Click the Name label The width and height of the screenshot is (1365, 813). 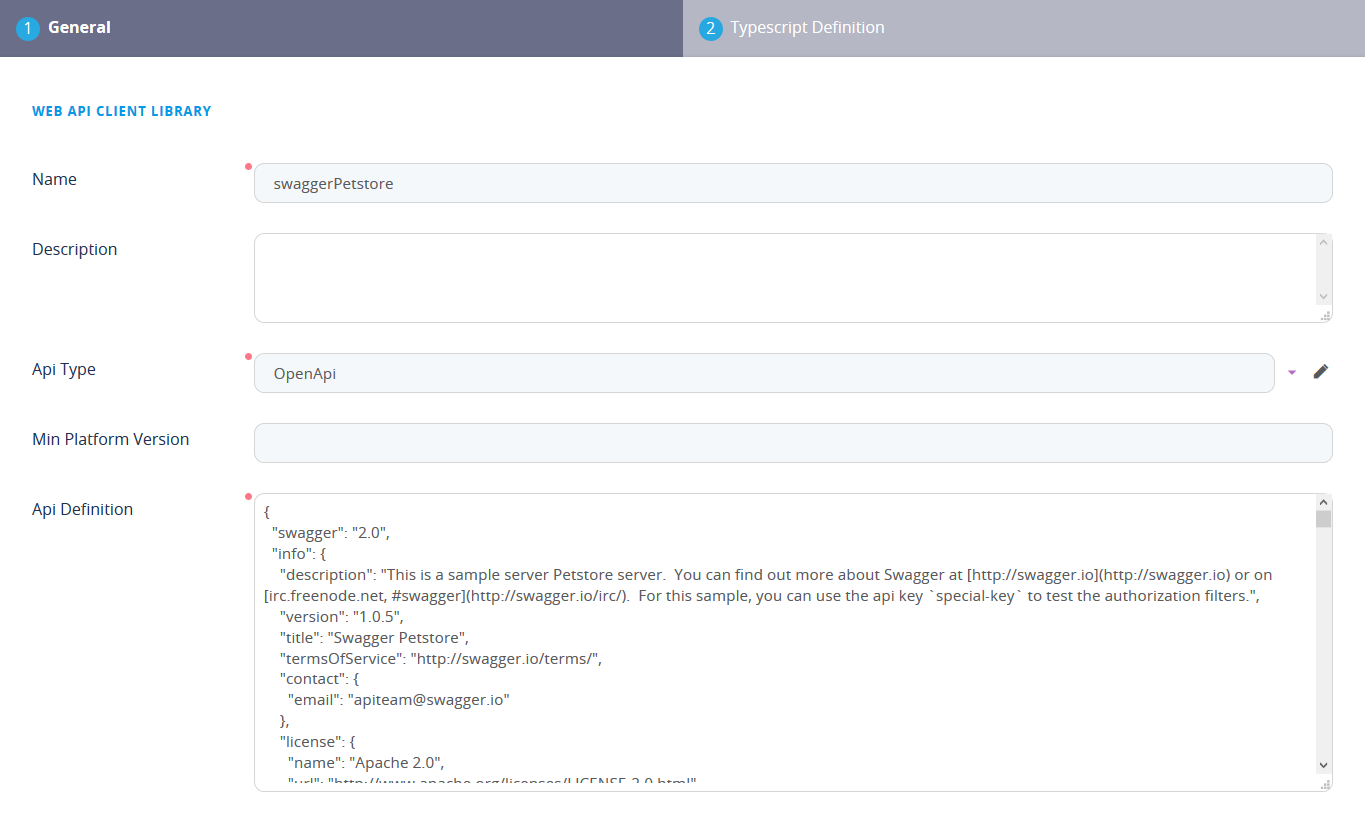click(54, 179)
